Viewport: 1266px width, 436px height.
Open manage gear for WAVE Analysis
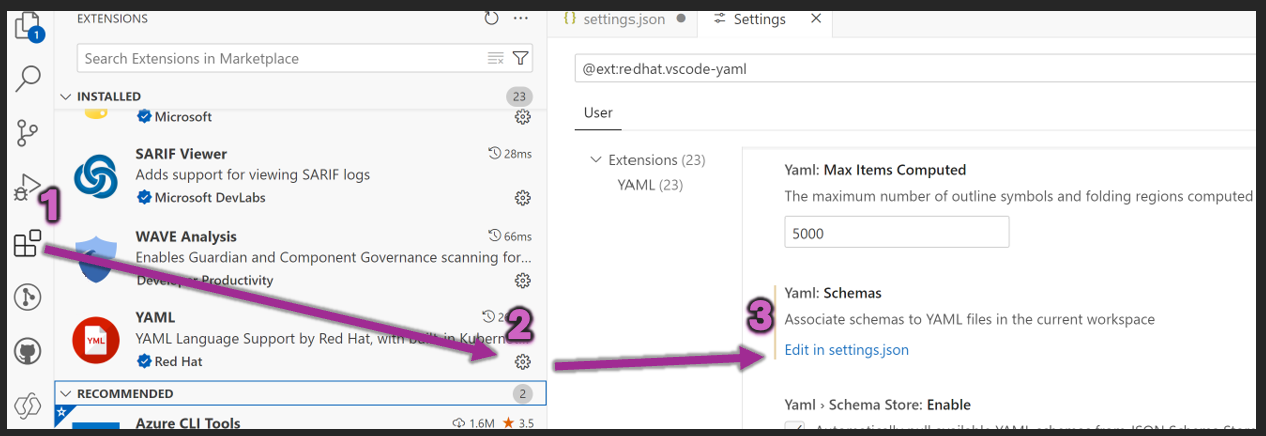(522, 280)
